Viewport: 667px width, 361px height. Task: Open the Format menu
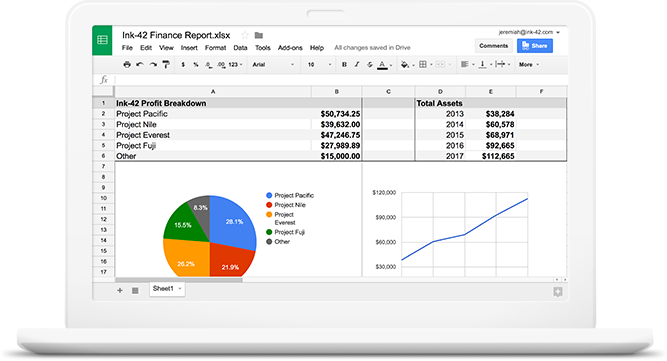coord(215,48)
